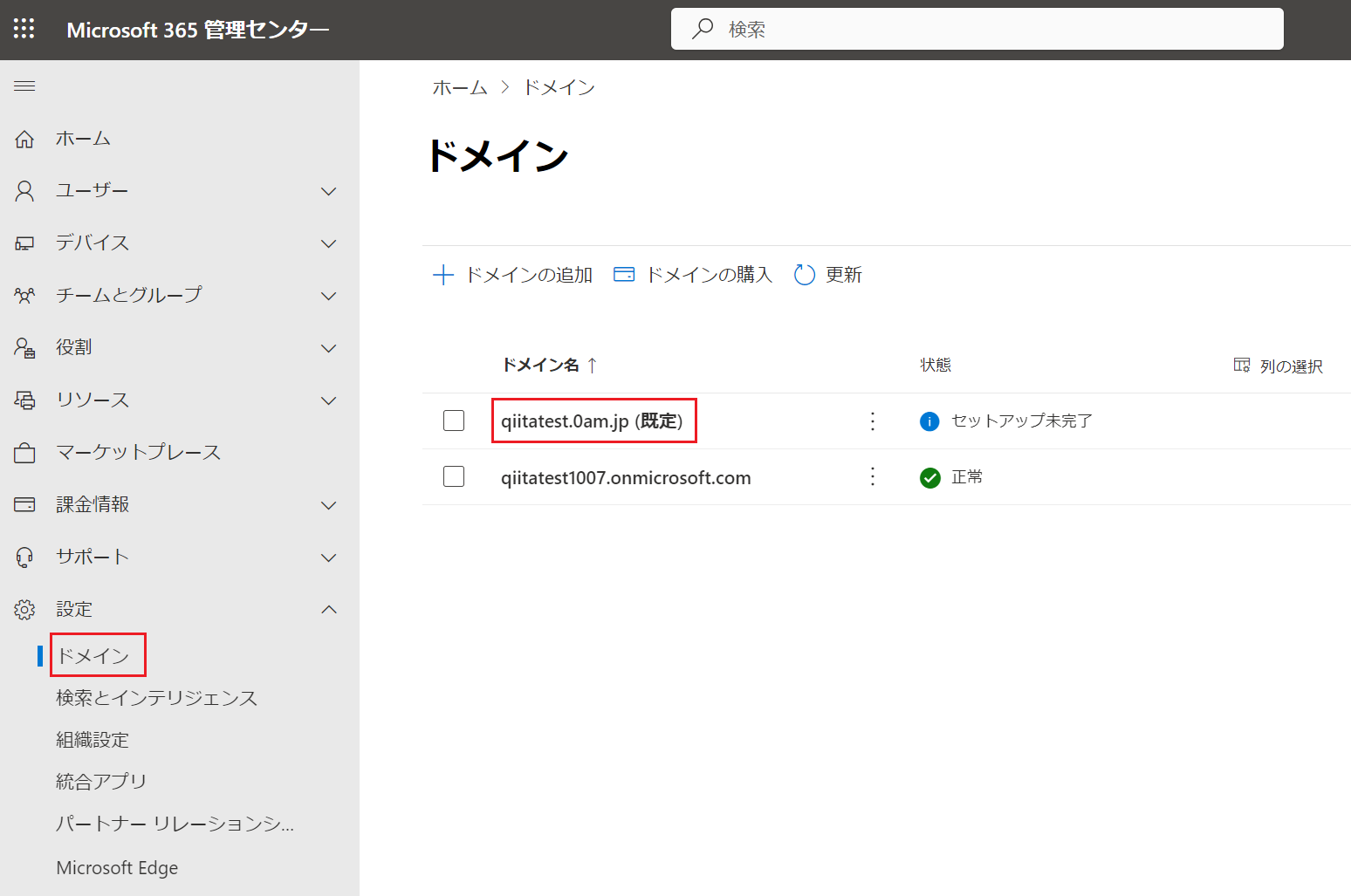Expand the ユーザー menu chevron

329,191
